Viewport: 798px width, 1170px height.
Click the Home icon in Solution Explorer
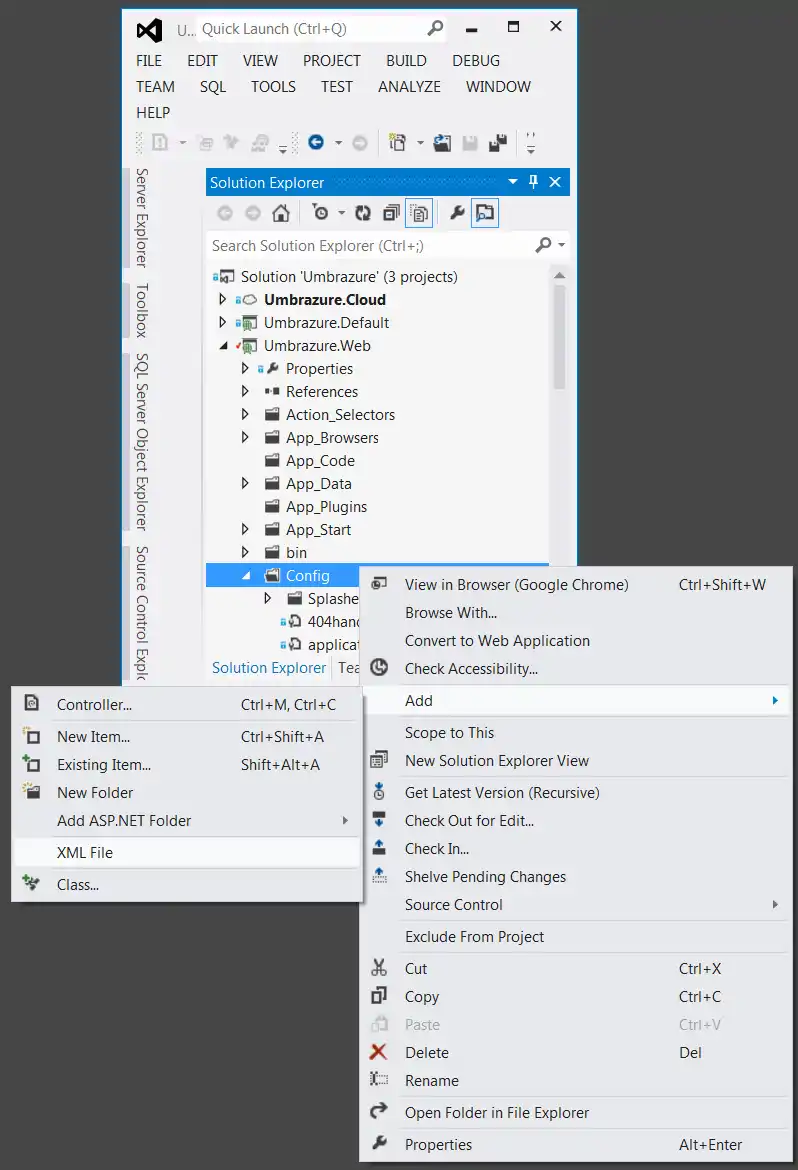pos(281,213)
